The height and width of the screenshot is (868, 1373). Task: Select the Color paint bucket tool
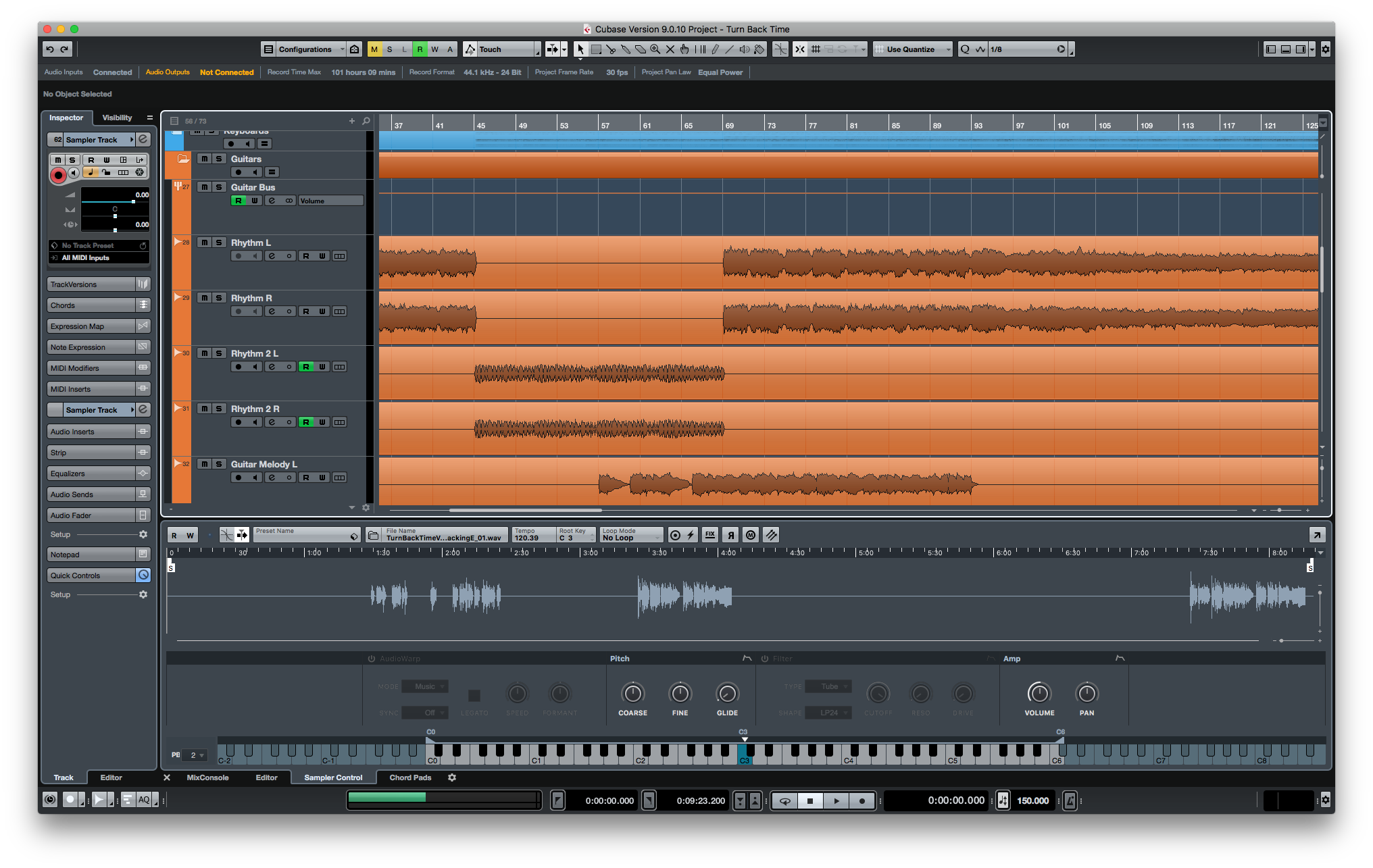point(759,49)
